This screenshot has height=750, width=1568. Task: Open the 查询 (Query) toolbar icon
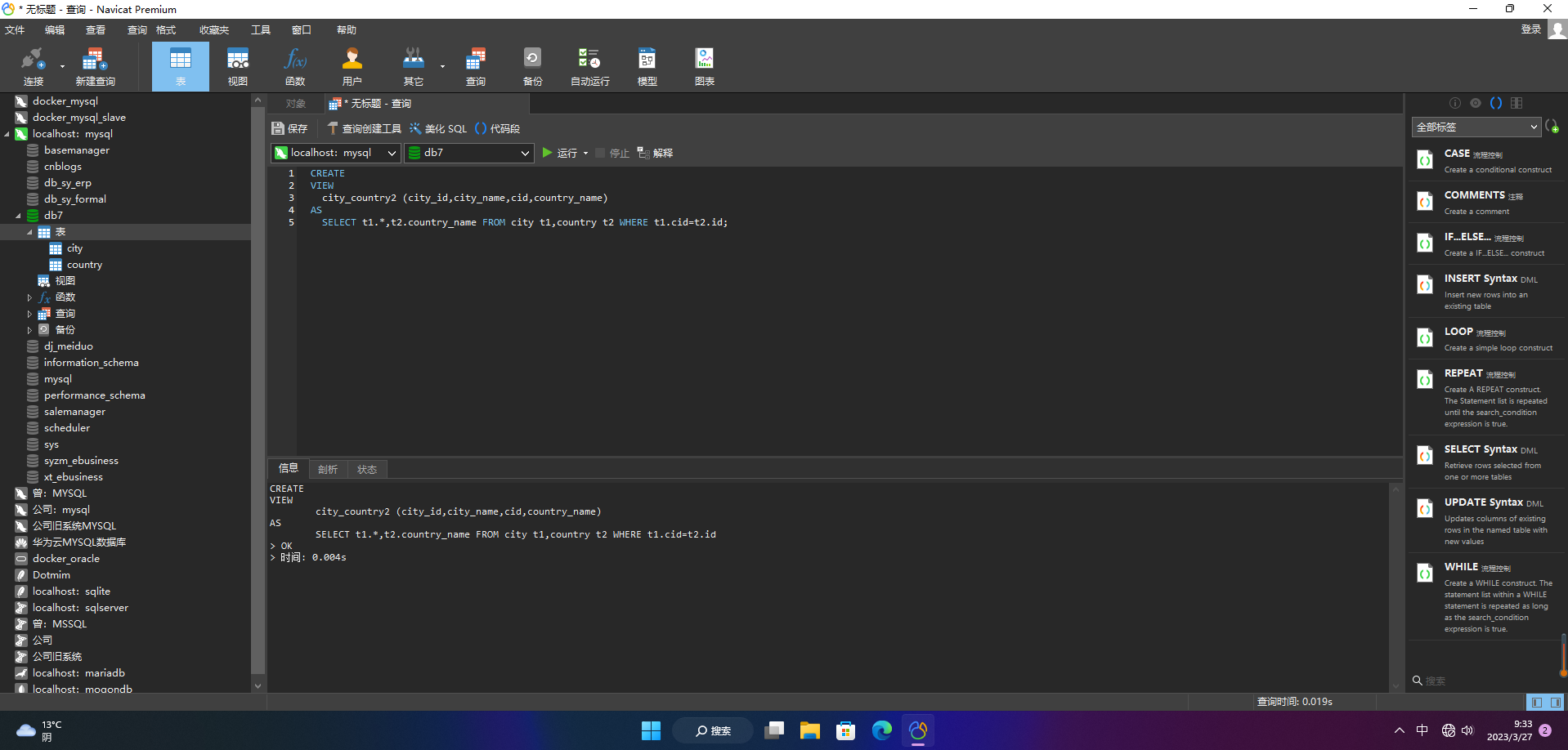(x=476, y=66)
